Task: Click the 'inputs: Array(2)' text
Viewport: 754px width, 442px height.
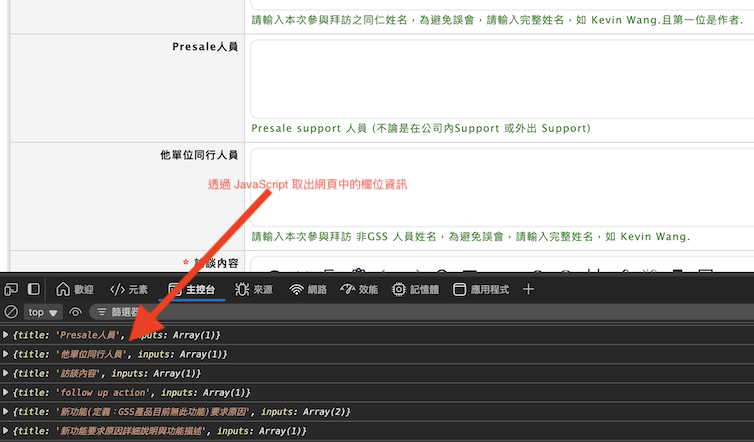Action: [305, 412]
